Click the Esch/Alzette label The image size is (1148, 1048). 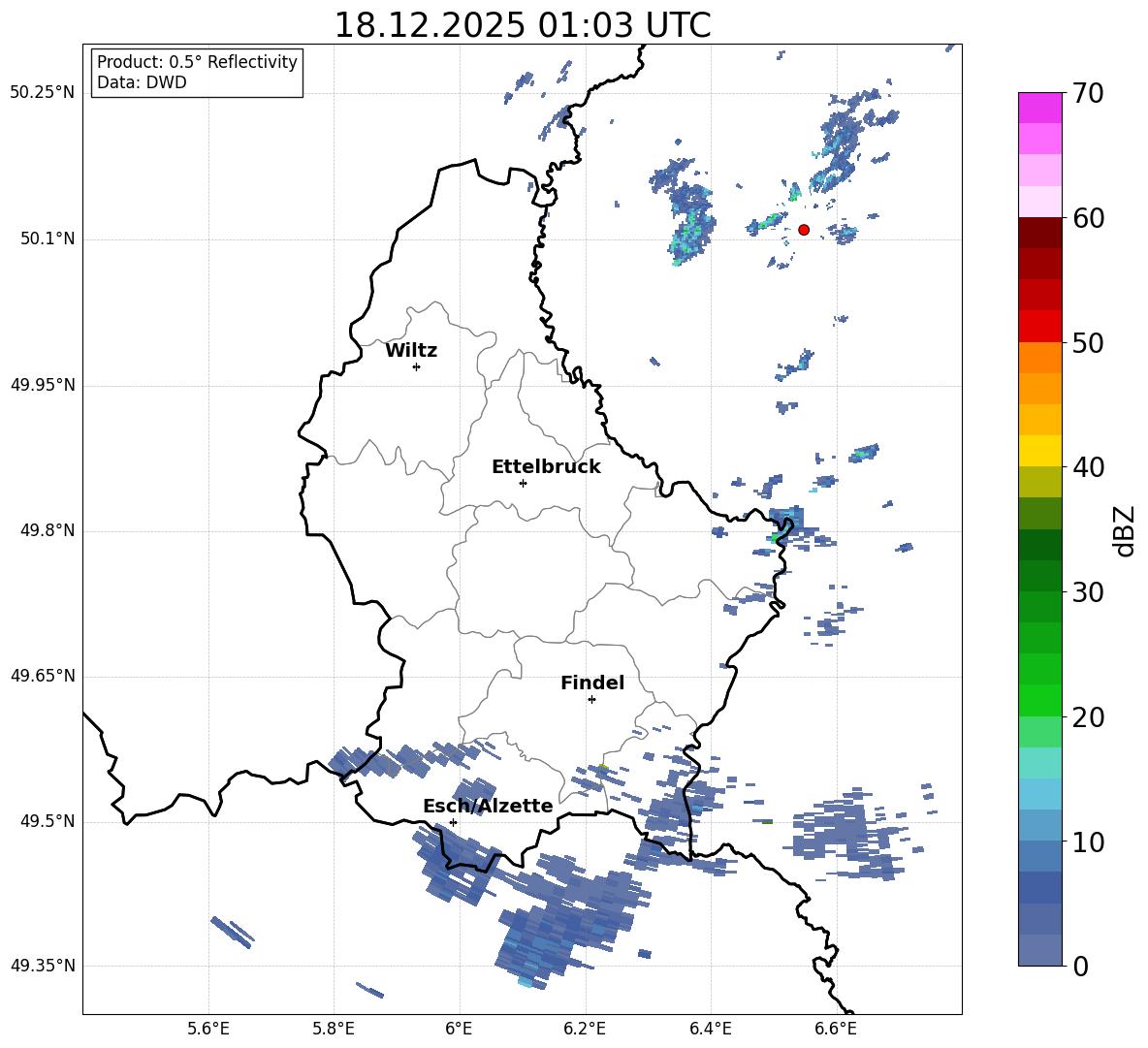(x=488, y=806)
